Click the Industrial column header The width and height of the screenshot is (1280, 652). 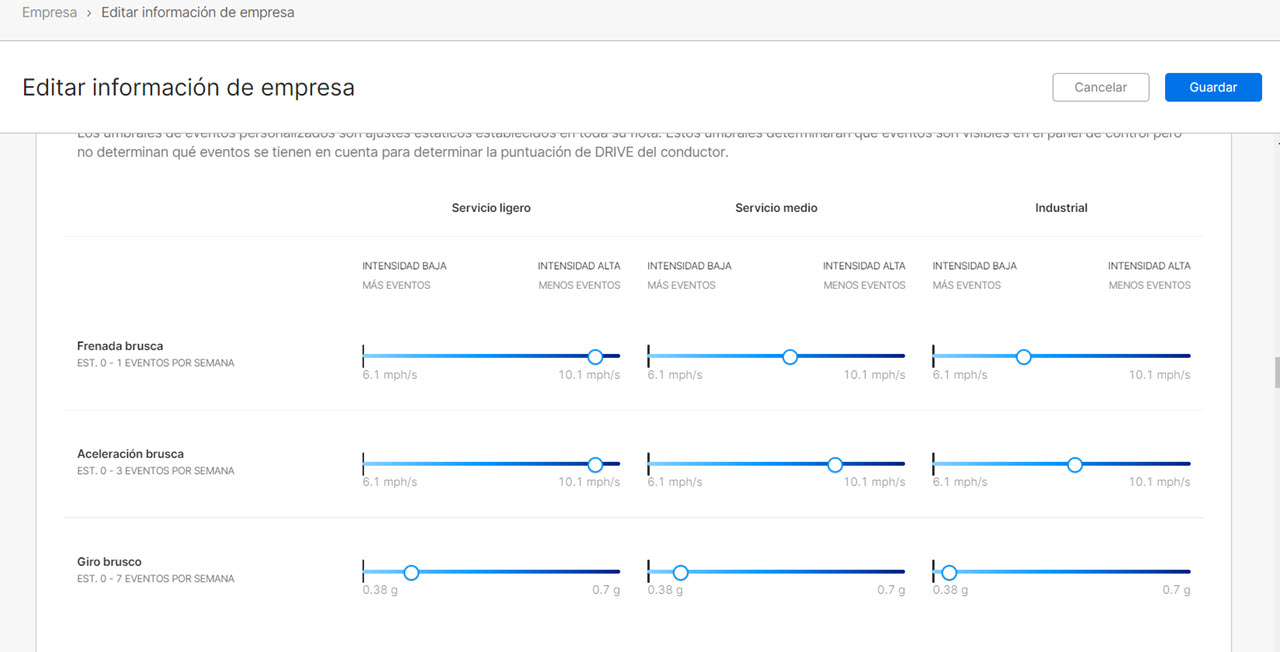click(x=1061, y=208)
